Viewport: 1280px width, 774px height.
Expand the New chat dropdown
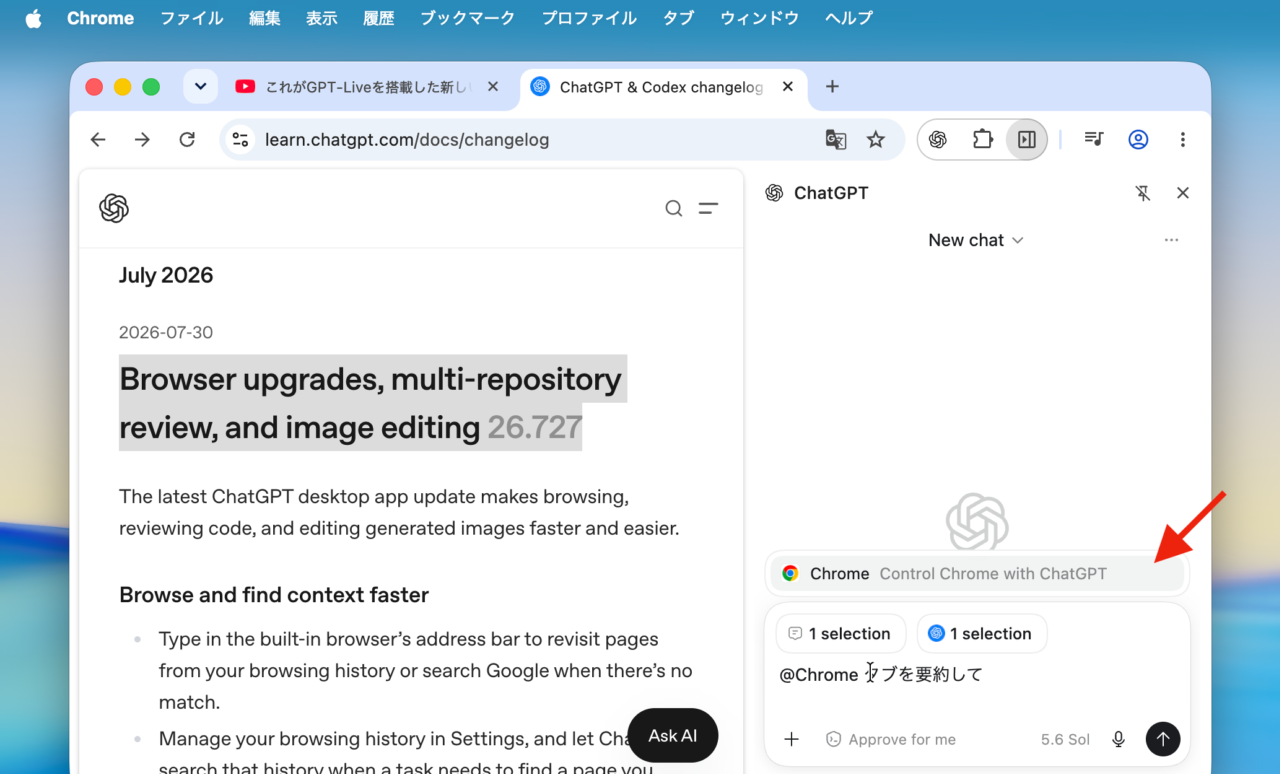pos(976,240)
